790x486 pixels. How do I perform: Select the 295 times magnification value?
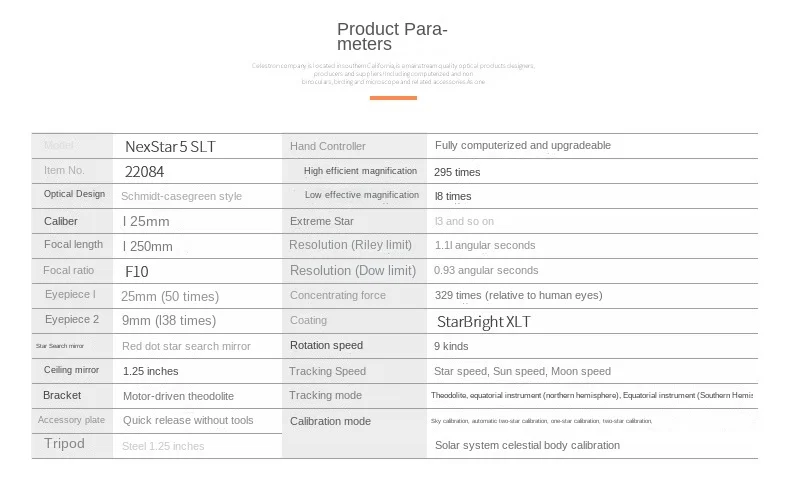457,172
